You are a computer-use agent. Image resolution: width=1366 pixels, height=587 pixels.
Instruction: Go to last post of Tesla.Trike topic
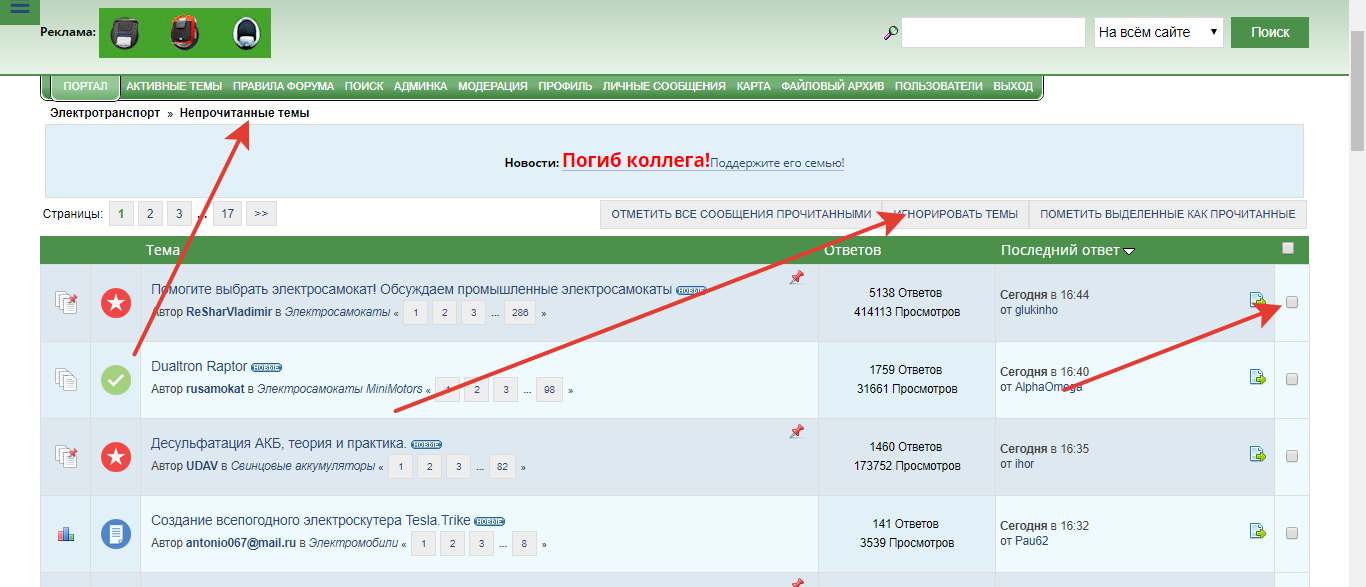[1257, 531]
